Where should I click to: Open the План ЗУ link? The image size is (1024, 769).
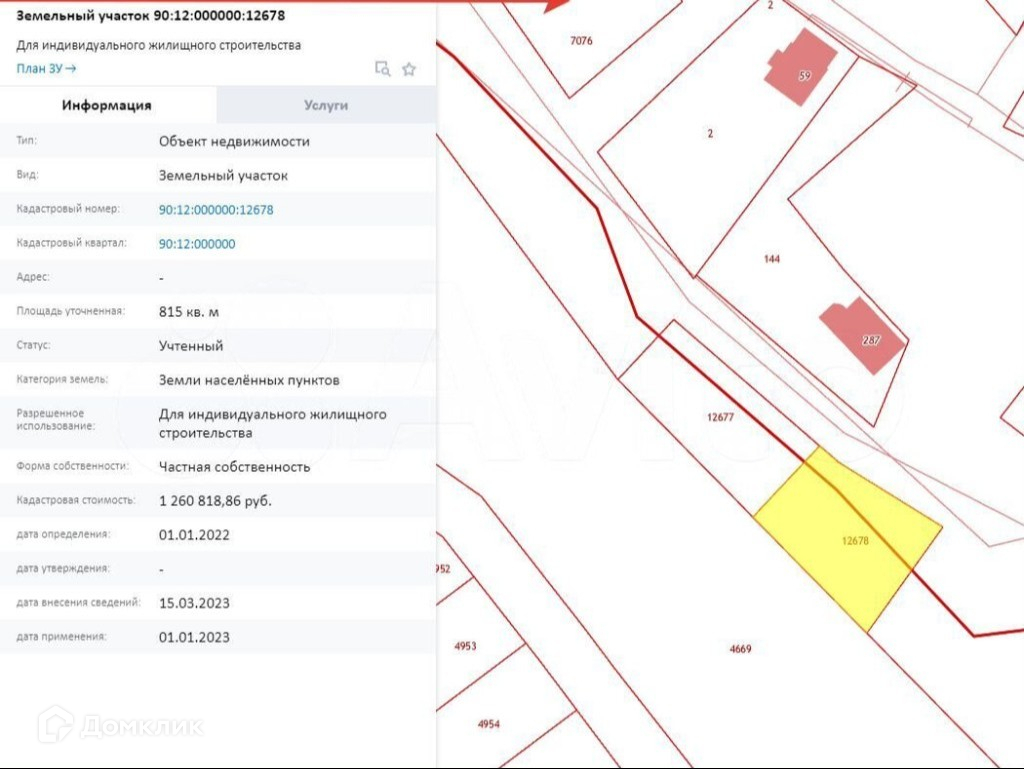click(46, 68)
